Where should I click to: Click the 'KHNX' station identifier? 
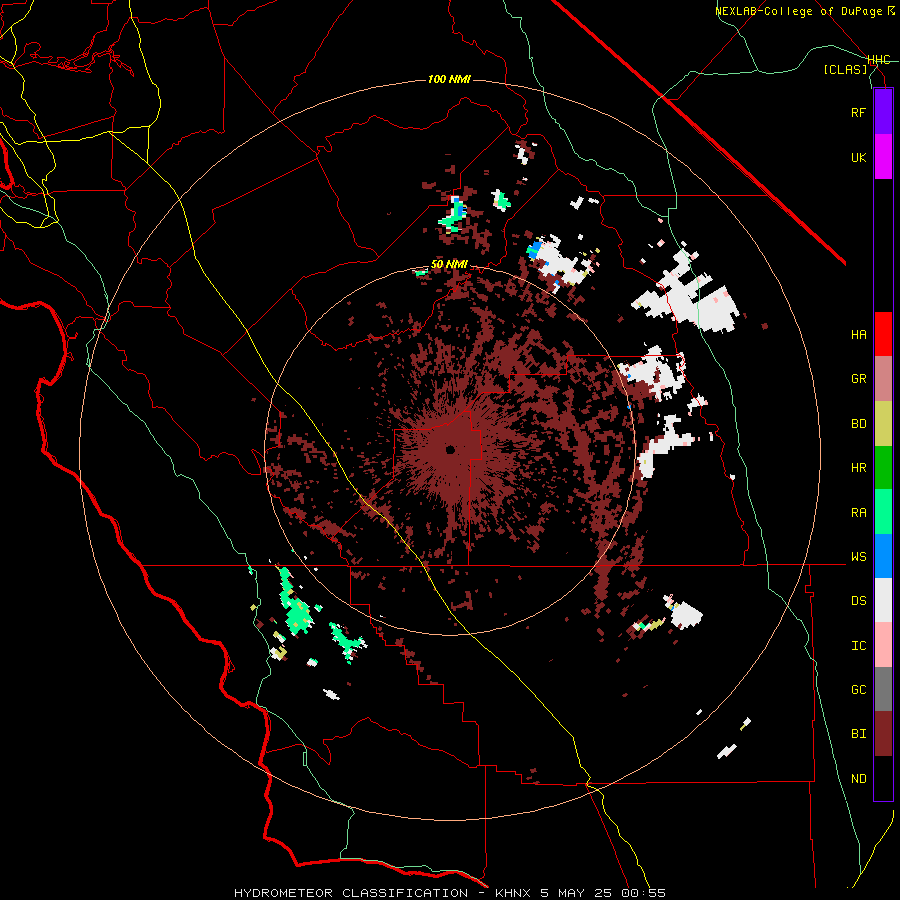tap(513, 893)
